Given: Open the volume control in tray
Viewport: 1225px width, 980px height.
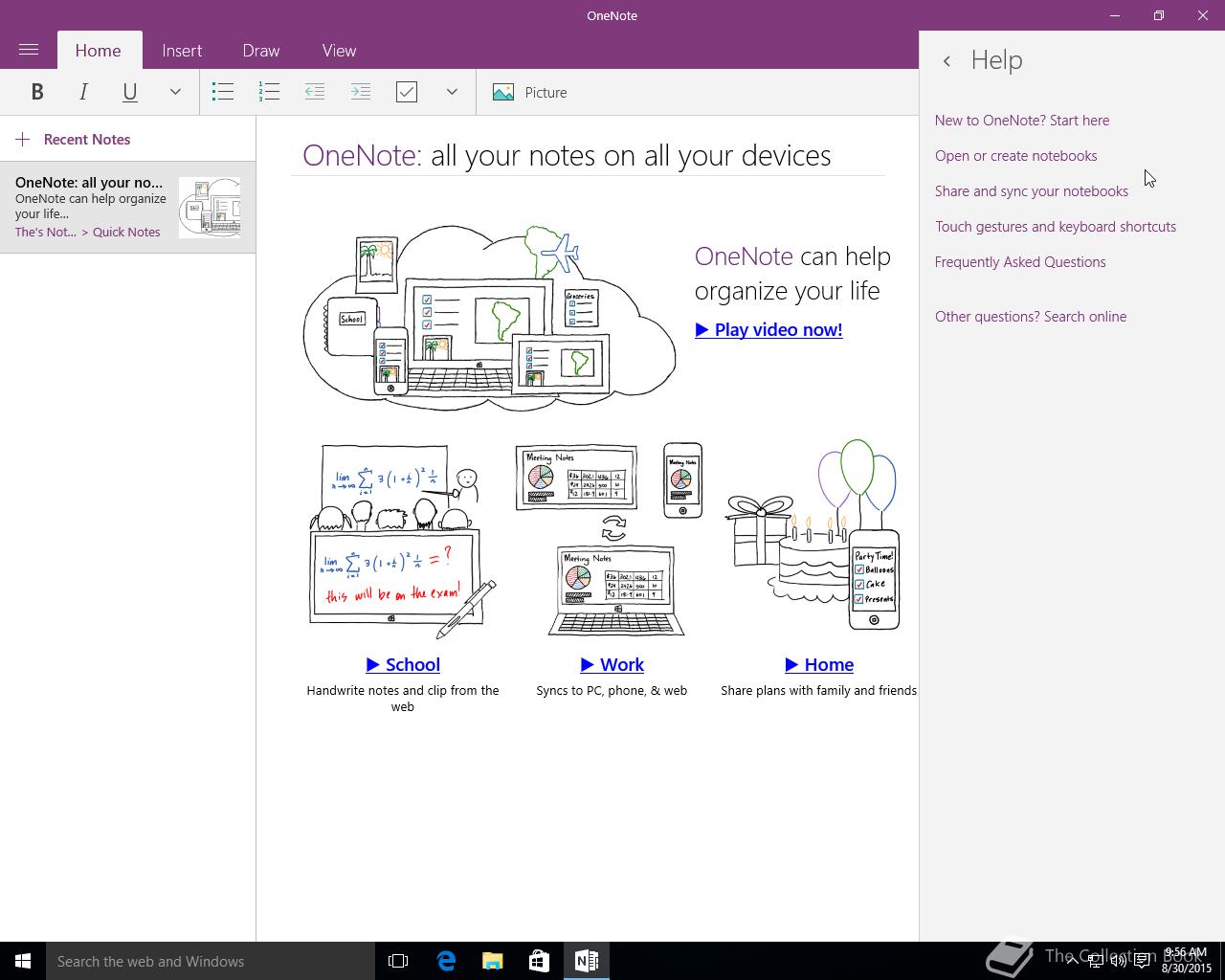Looking at the screenshot, I should (1118, 961).
